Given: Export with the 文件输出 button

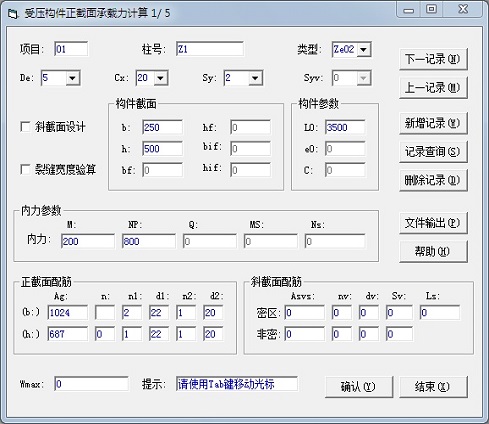Looking at the screenshot, I should [x=433, y=223].
